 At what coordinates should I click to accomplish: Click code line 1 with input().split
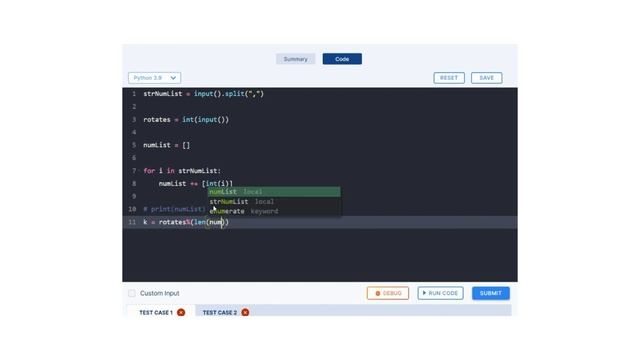(203, 93)
